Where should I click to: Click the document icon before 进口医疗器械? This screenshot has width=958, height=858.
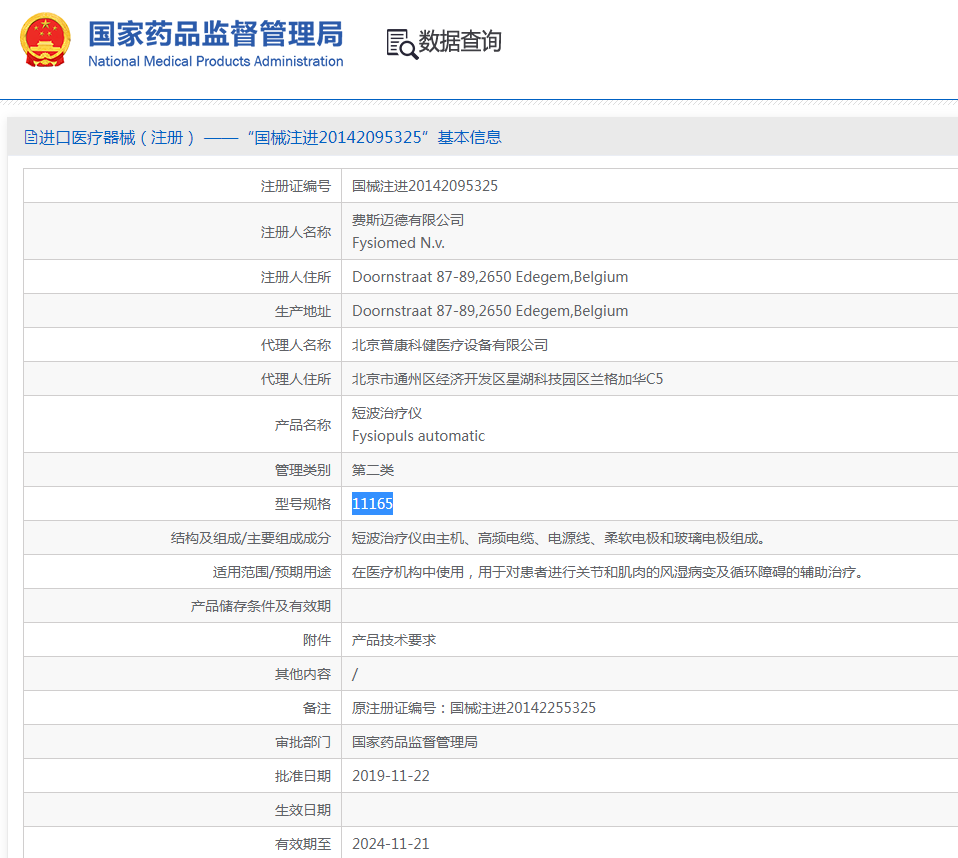(31, 137)
